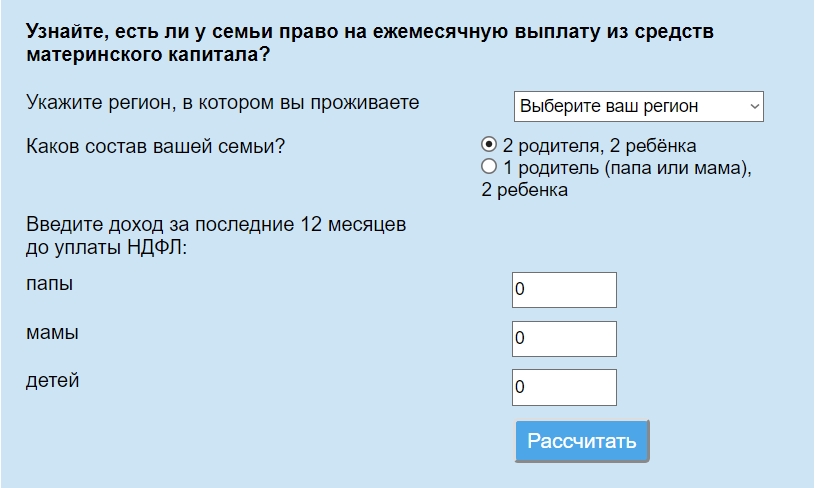Viewport: 820px width, 488px height.
Task: Select the '2 родителя, 2 ребёнка' radio button
Action: [488, 144]
